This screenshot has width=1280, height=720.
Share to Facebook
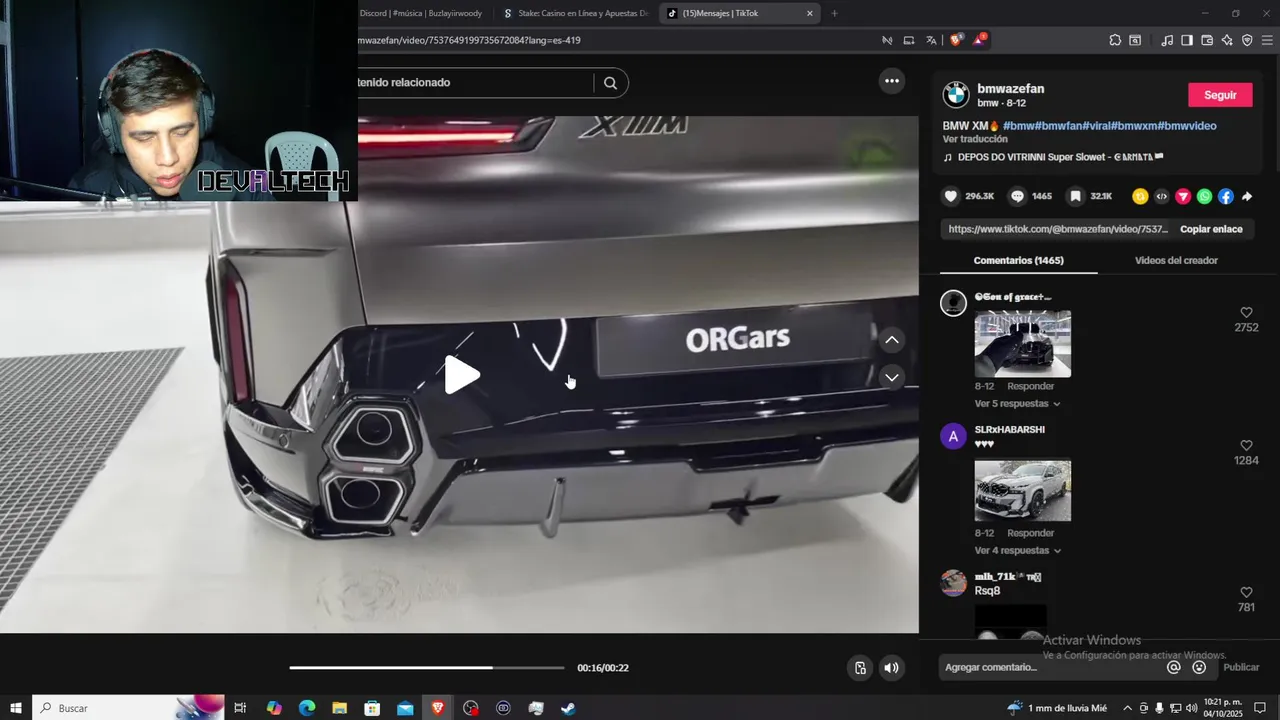(x=1226, y=196)
